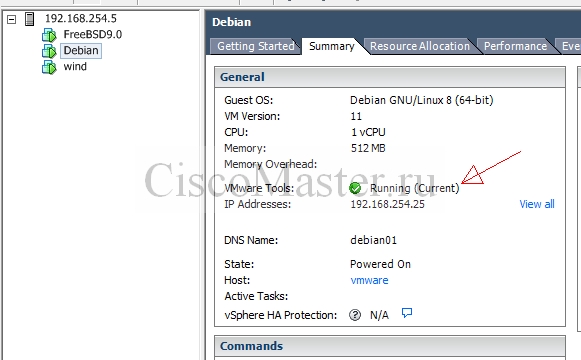The width and height of the screenshot is (581, 360).
Task: Click the Commands panel header
Action: click(390, 346)
